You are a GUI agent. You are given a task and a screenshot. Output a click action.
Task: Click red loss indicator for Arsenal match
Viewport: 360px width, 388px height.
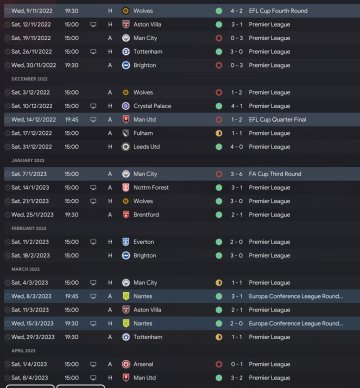pyautogui.click(x=219, y=364)
